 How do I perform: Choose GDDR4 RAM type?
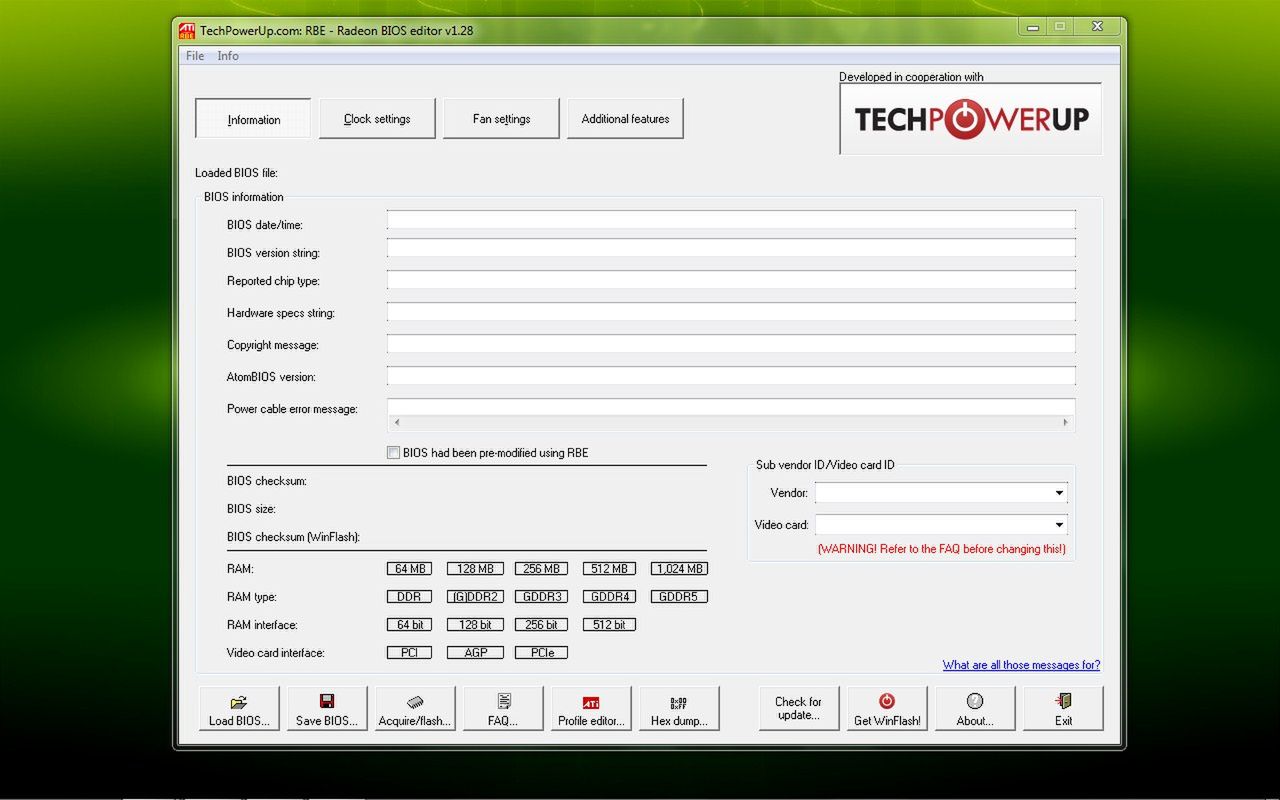click(x=609, y=597)
